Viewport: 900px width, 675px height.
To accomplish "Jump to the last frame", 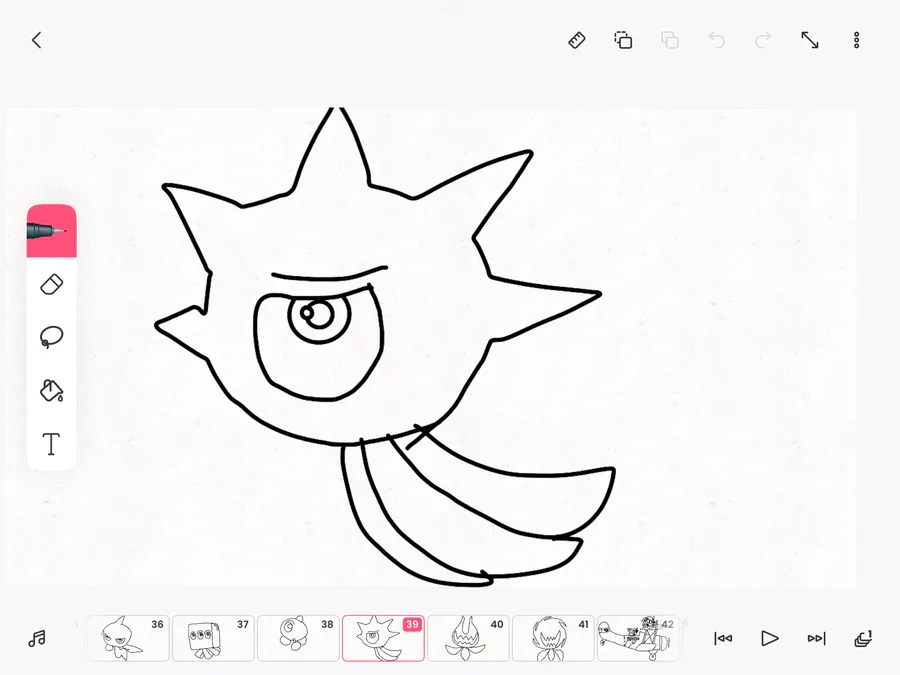I will pyautogui.click(x=816, y=638).
